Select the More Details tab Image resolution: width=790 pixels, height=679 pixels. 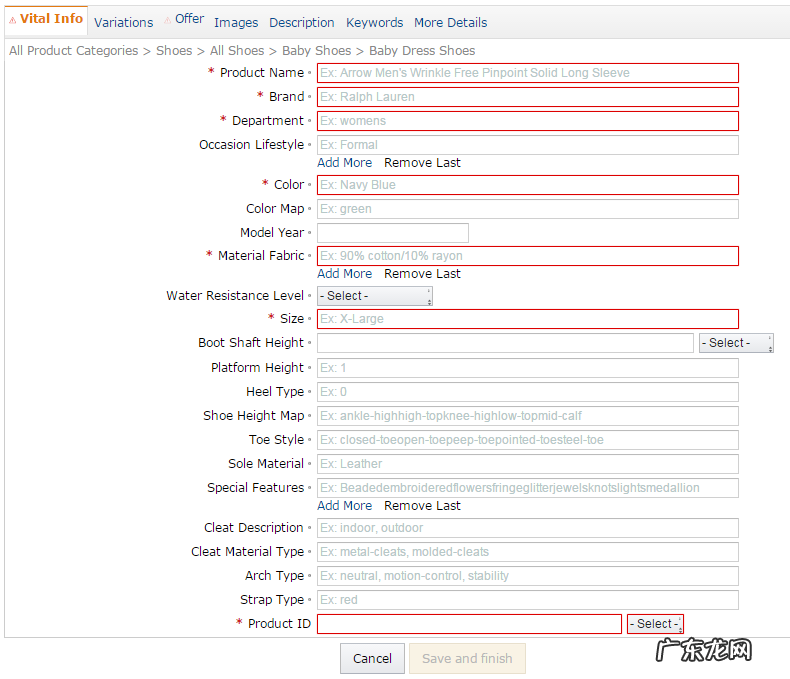(x=450, y=22)
